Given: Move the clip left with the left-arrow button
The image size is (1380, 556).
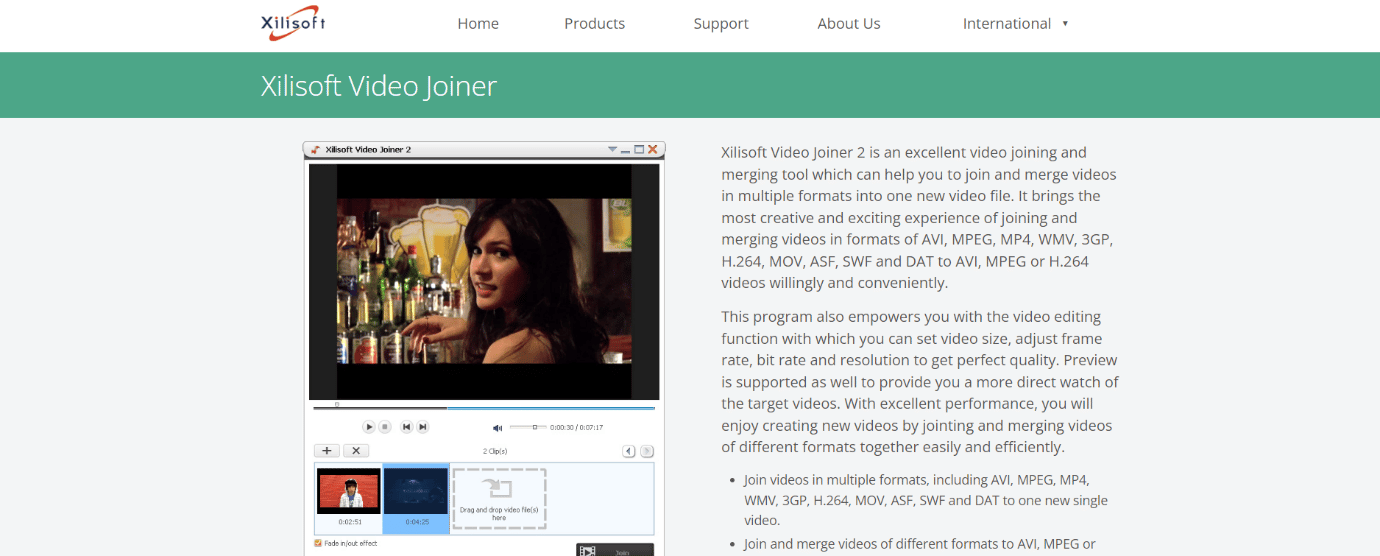Looking at the screenshot, I should (x=630, y=451).
